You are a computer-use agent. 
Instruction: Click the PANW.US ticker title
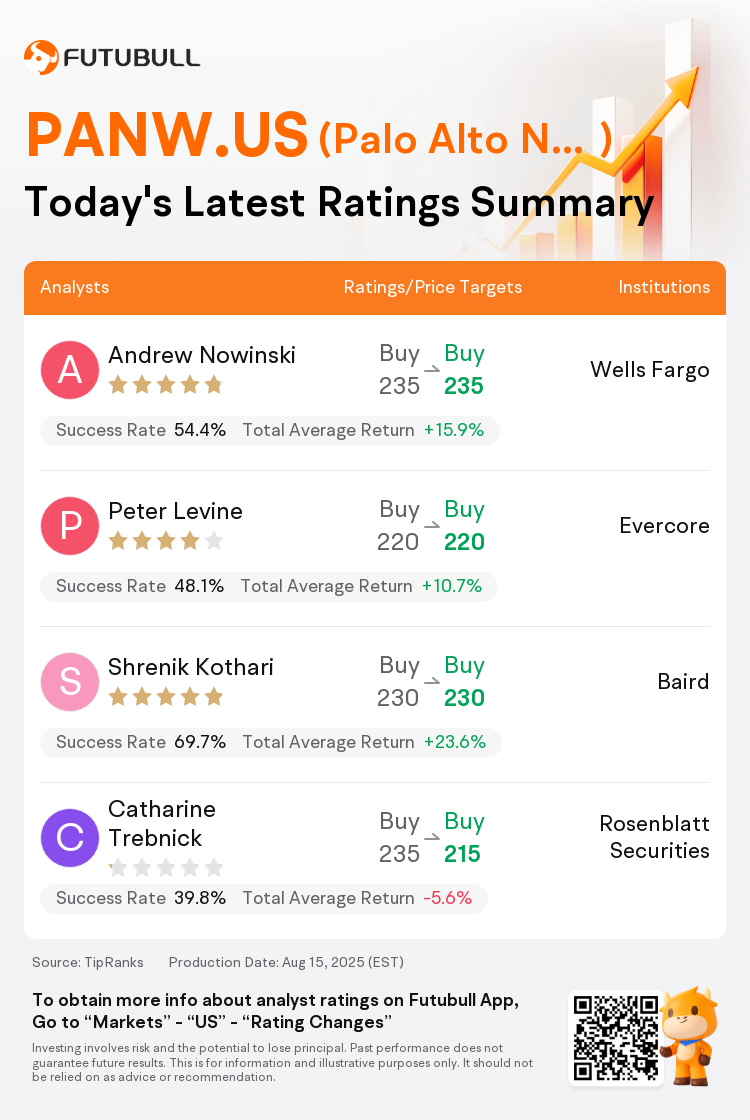[x=167, y=136]
